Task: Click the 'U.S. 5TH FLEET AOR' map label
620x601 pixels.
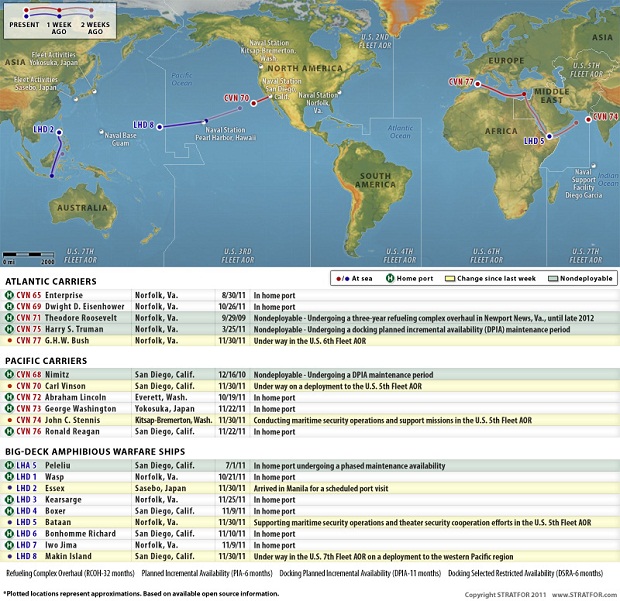Action: (x=586, y=70)
